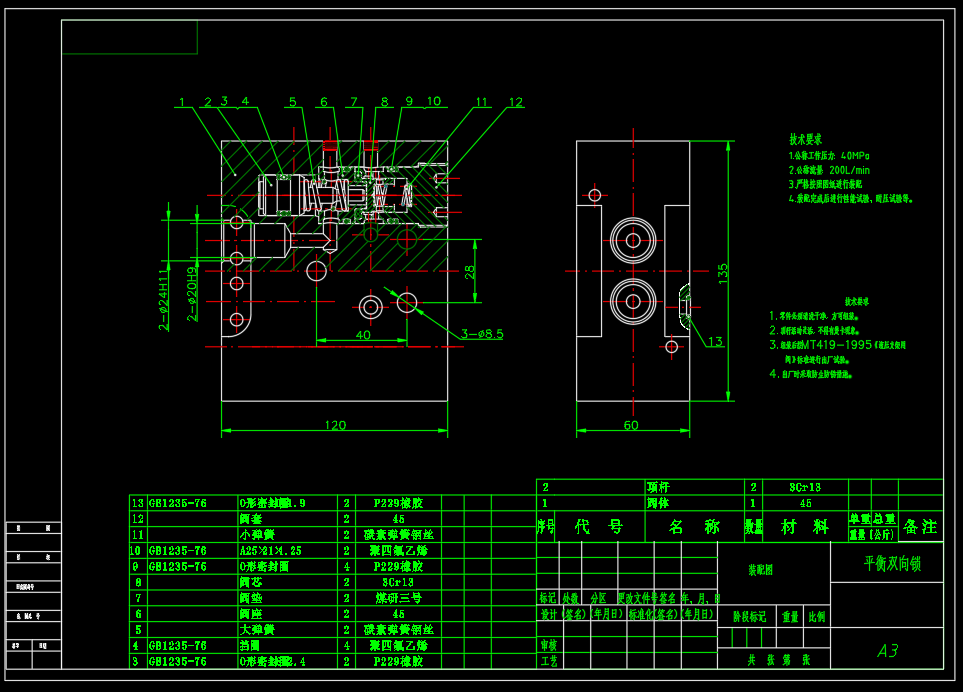Click part balloon number "13" on side view
The width and height of the screenshot is (963, 692).
pos(715,341)
